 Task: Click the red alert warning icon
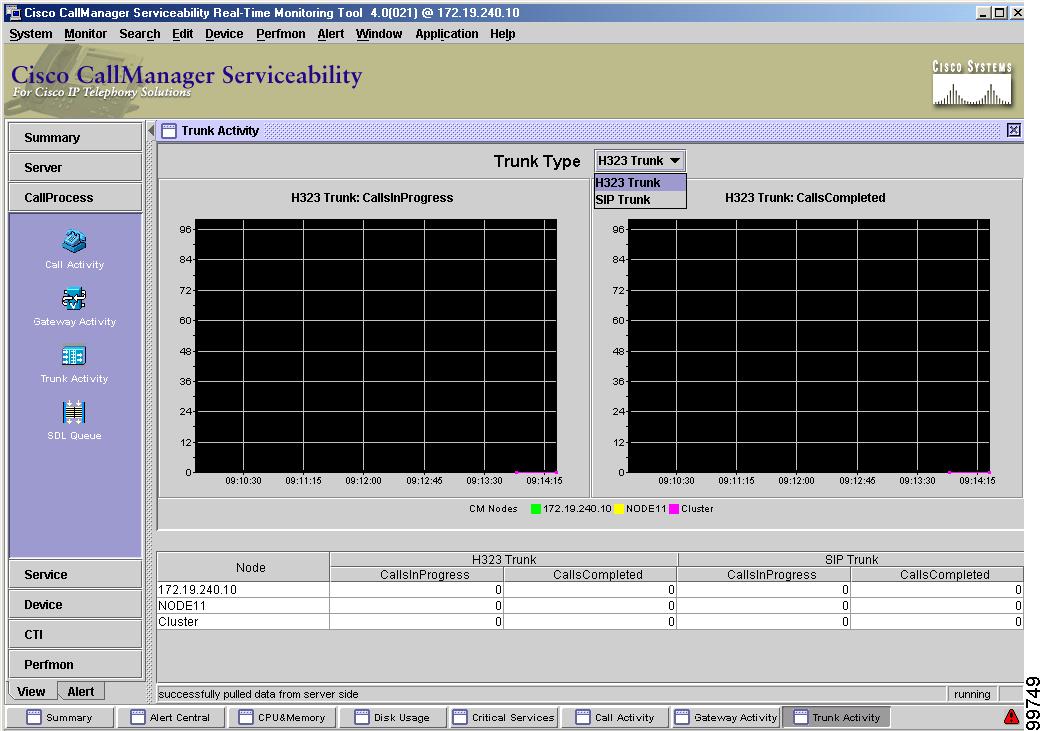pos(1011,716)
